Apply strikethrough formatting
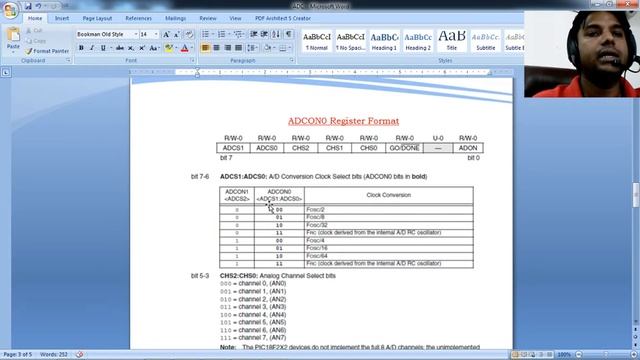640x360 pixels. coord(120,48)
